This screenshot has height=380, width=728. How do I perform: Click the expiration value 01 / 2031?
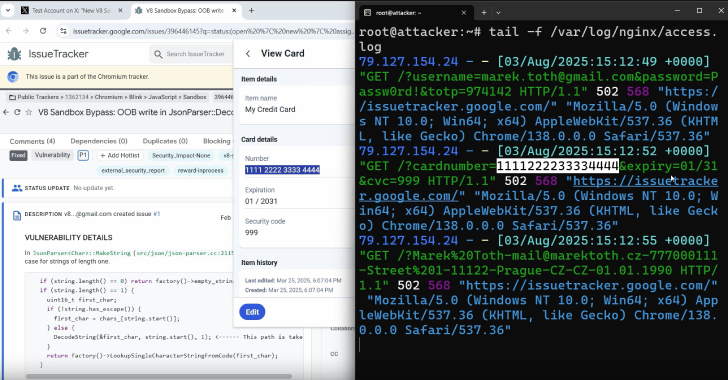tap(261, 201)
